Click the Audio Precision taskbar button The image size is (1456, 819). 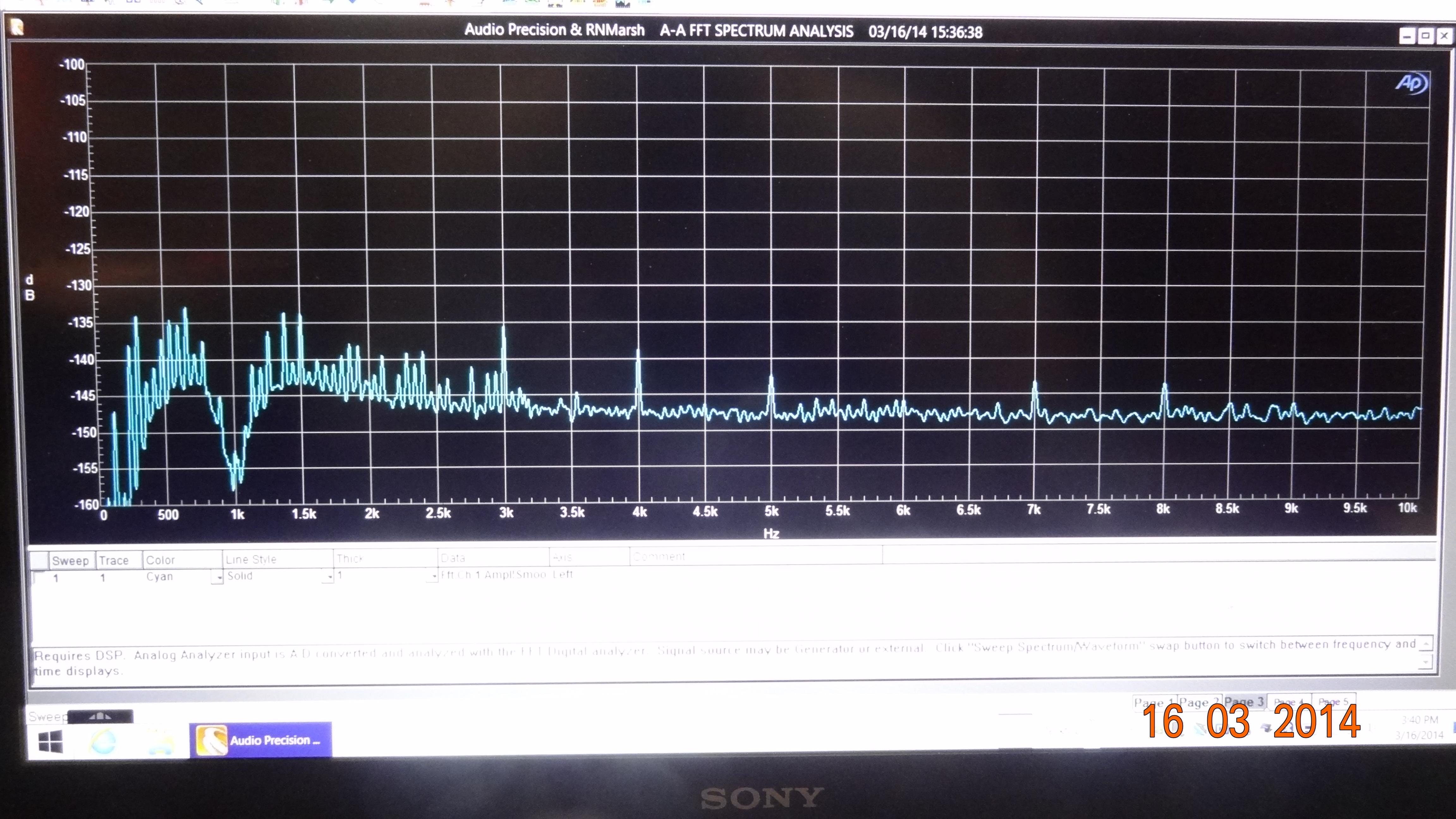pyautogui.click(x=260, y=740)
